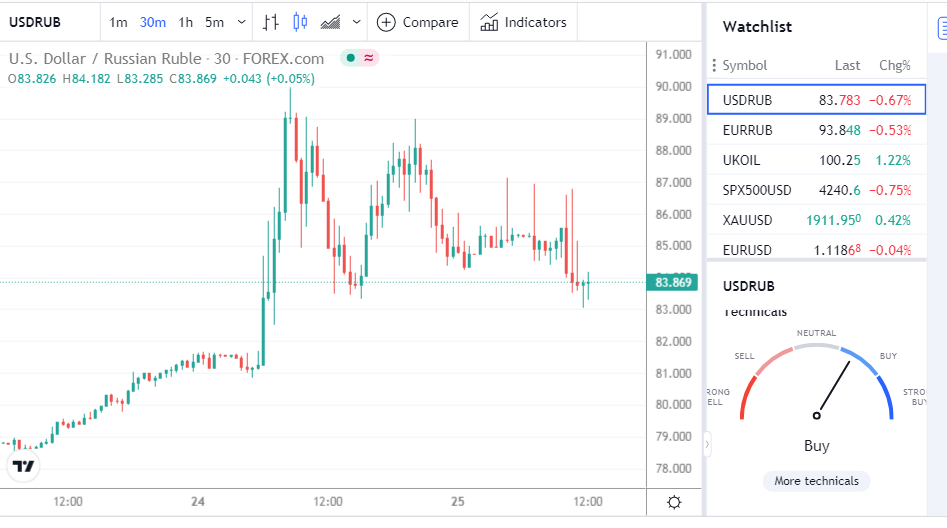Click the pink approximate data indicator icon
Viewport: 947px width, 528px height.
pyautogui.click(x=368, y=58)
